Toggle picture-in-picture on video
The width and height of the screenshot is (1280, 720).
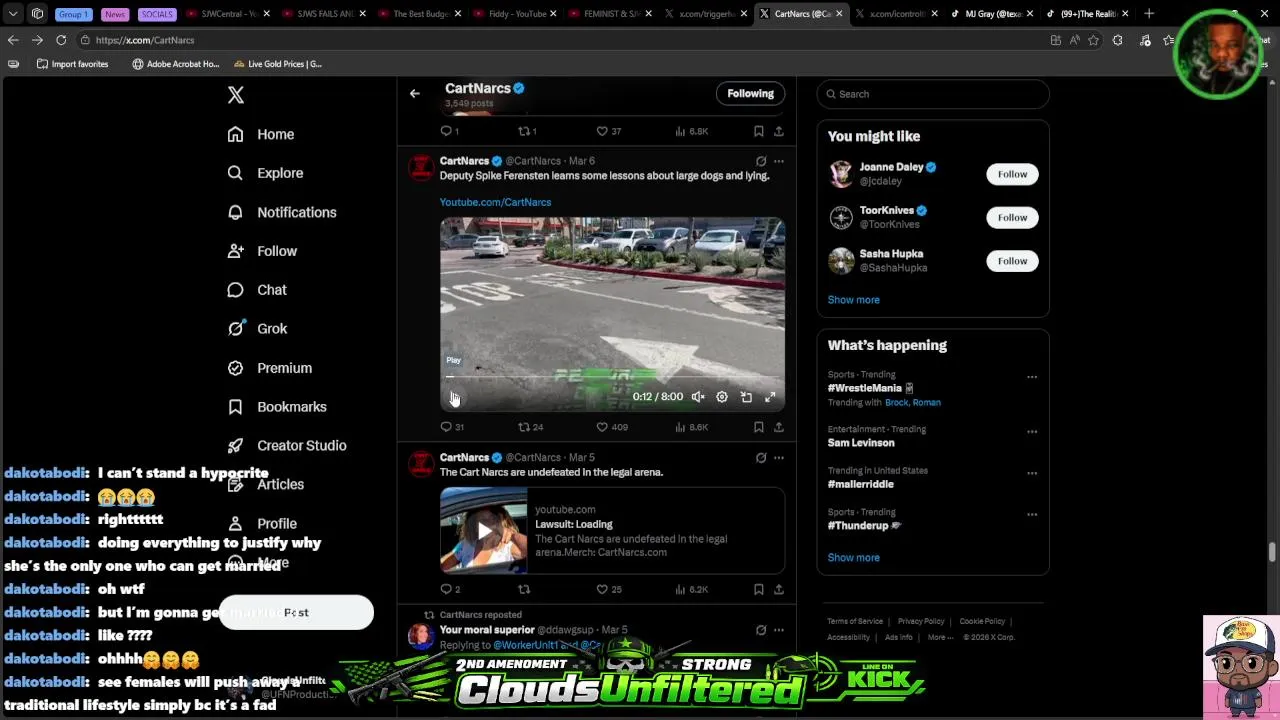[x=746, y=397]
